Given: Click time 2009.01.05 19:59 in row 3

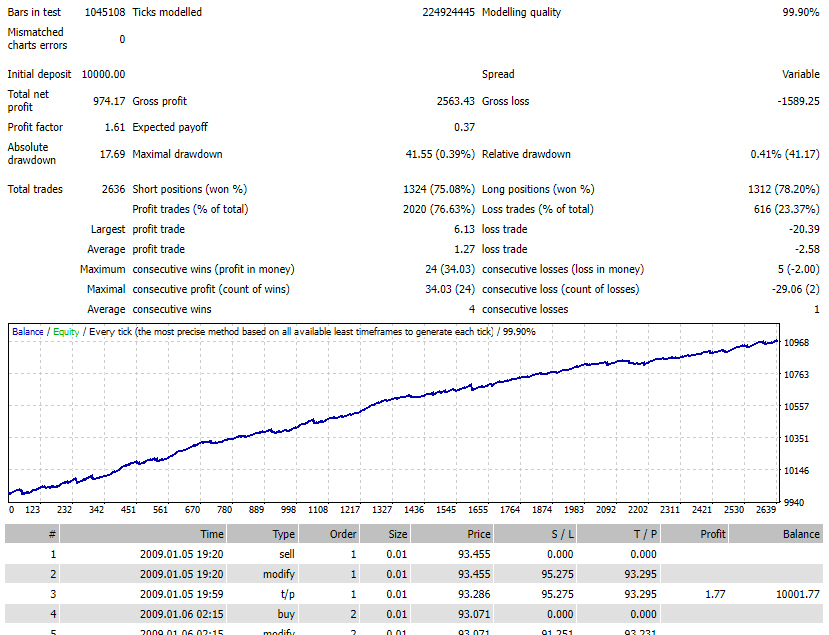Looking at the screenshot, I should pyautogui.click(x=181, y=594).
